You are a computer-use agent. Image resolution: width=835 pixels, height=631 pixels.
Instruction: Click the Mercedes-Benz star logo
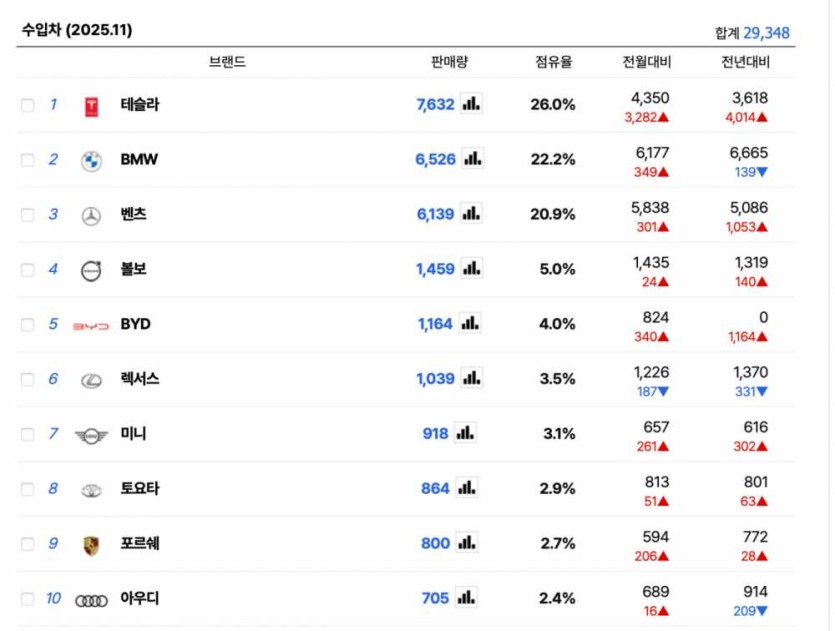pyautogui.click(x=91, y=216)
